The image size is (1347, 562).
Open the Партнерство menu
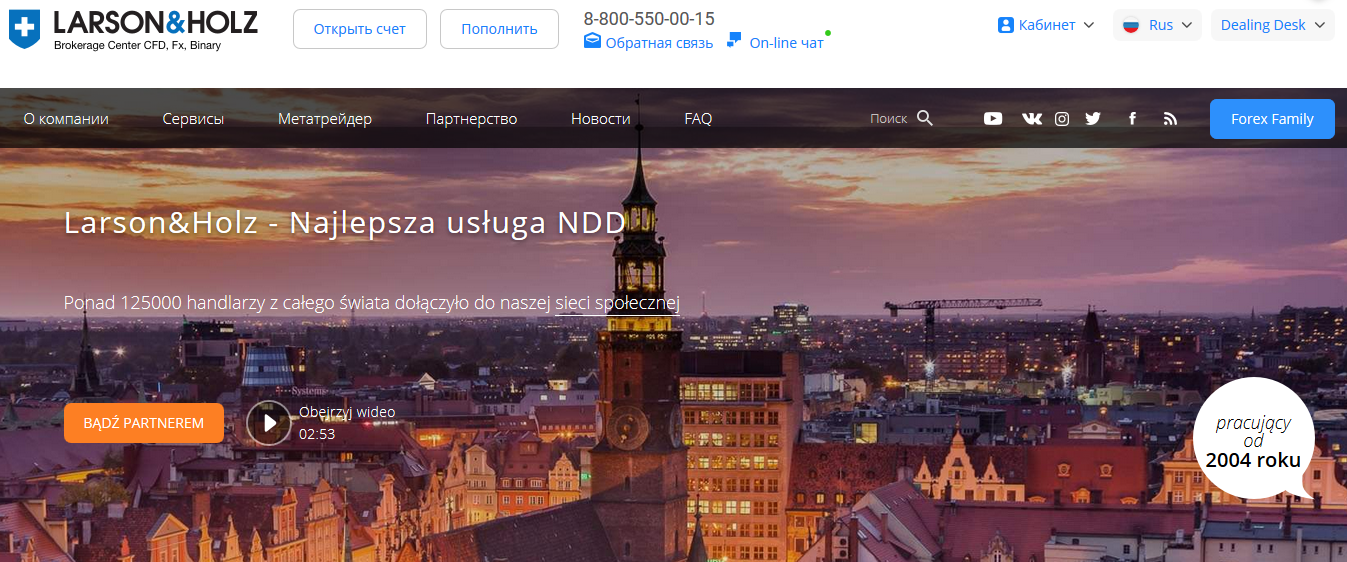click(471, 118)
